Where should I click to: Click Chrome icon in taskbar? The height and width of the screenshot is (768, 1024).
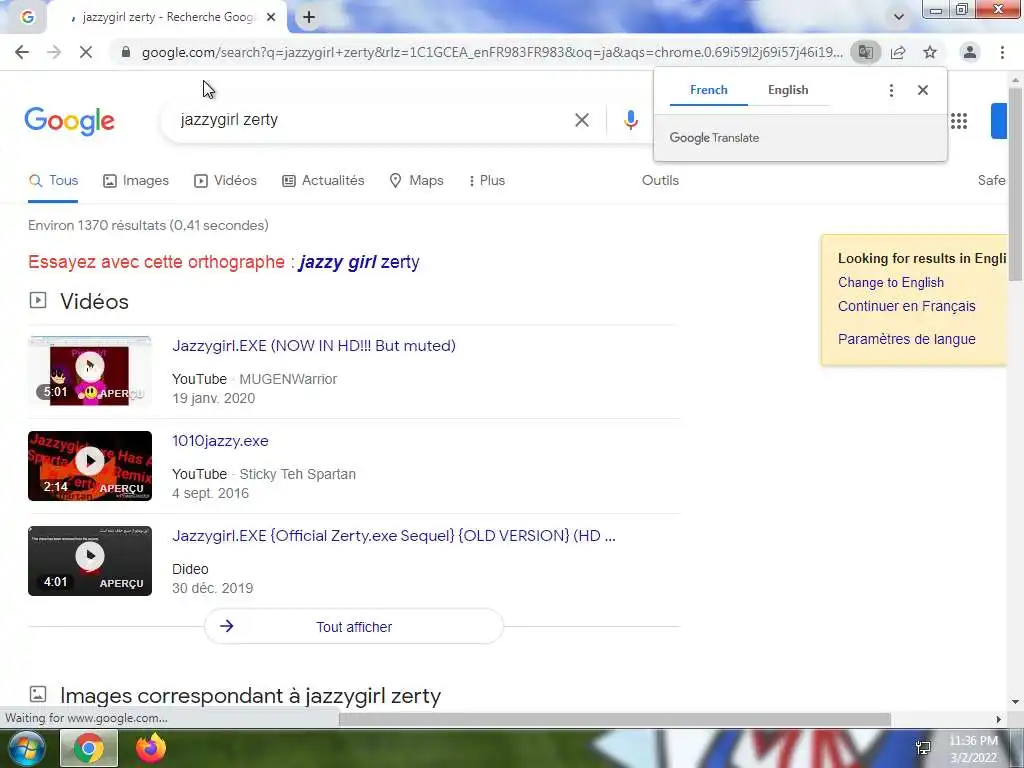click(x=89, y=748)
